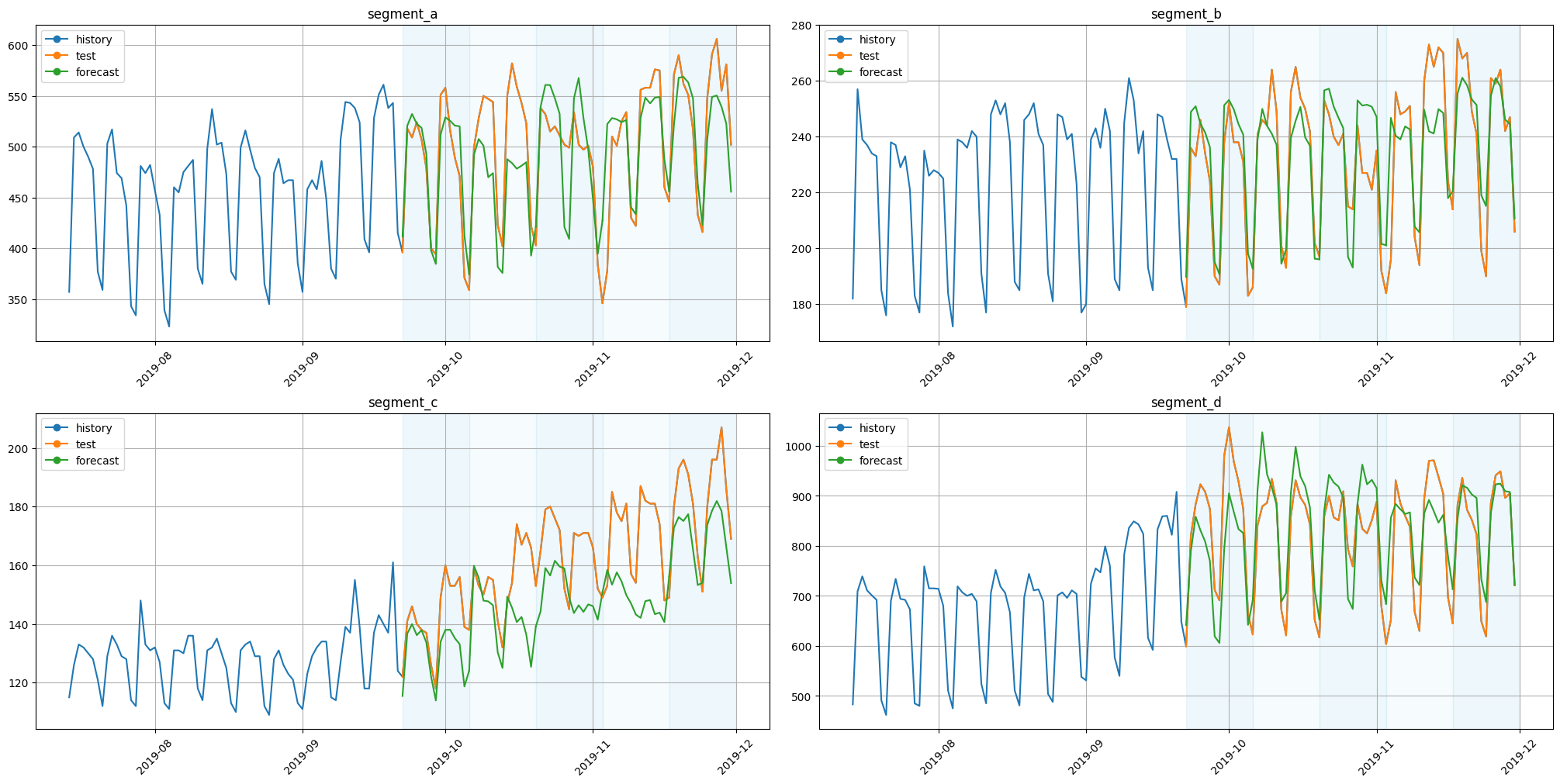1560x784 pixels.
Task: Click the 280 y-axis label in segment_b
Action: click(802, 26)
